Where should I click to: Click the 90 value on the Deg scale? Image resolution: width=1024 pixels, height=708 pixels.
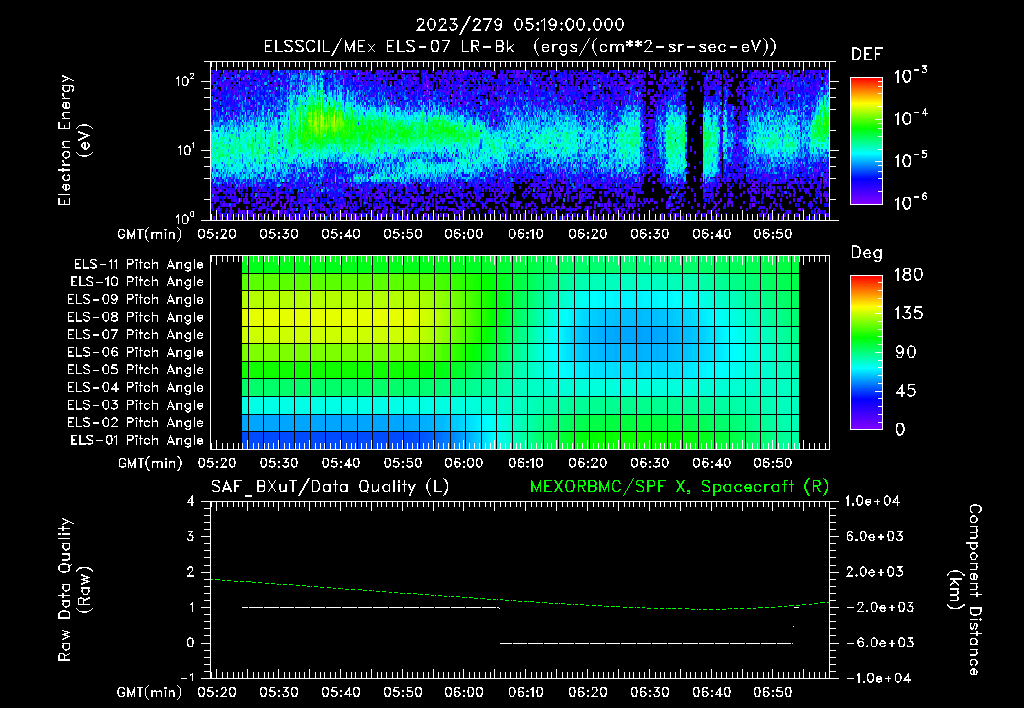(906, 352)
